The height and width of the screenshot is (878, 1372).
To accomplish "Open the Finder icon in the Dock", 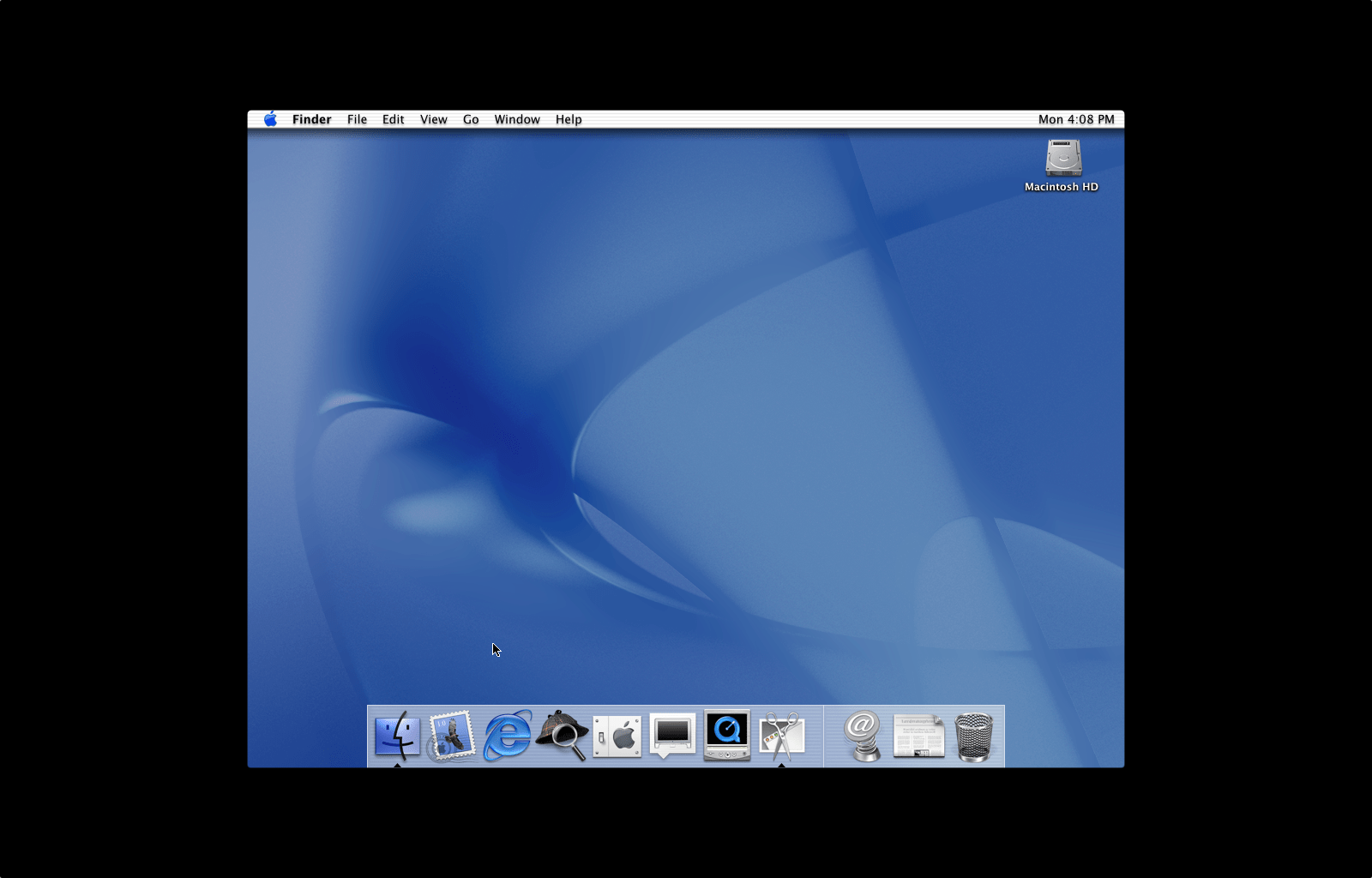I will pyautogui.click(x=397, y=736).
